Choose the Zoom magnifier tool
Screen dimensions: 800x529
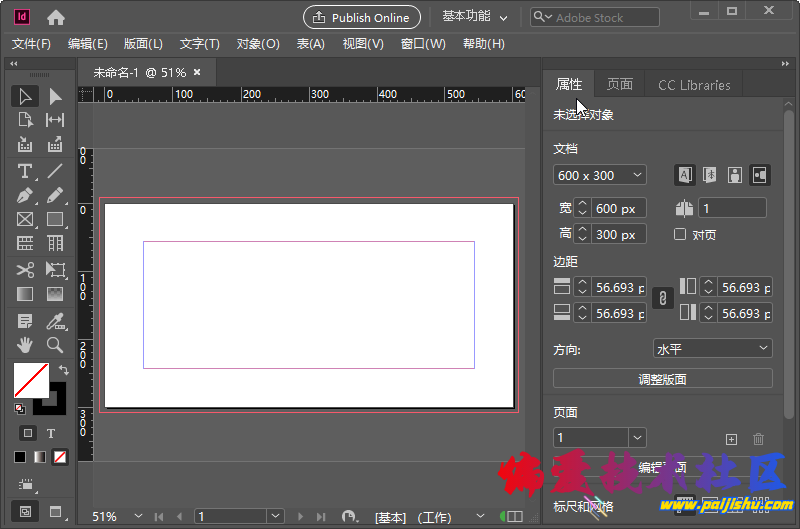tap(55, 345)
